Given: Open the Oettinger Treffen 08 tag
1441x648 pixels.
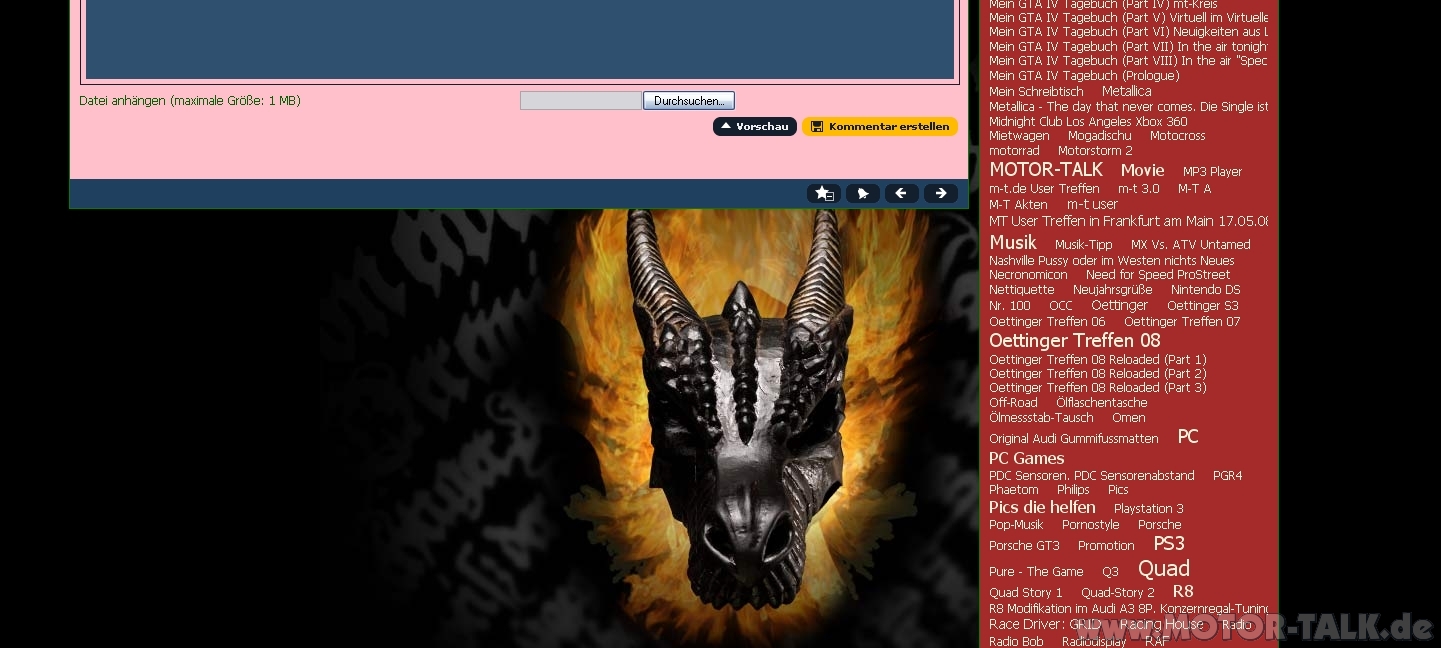Looking at the screenshot, I should (1075, 341).
